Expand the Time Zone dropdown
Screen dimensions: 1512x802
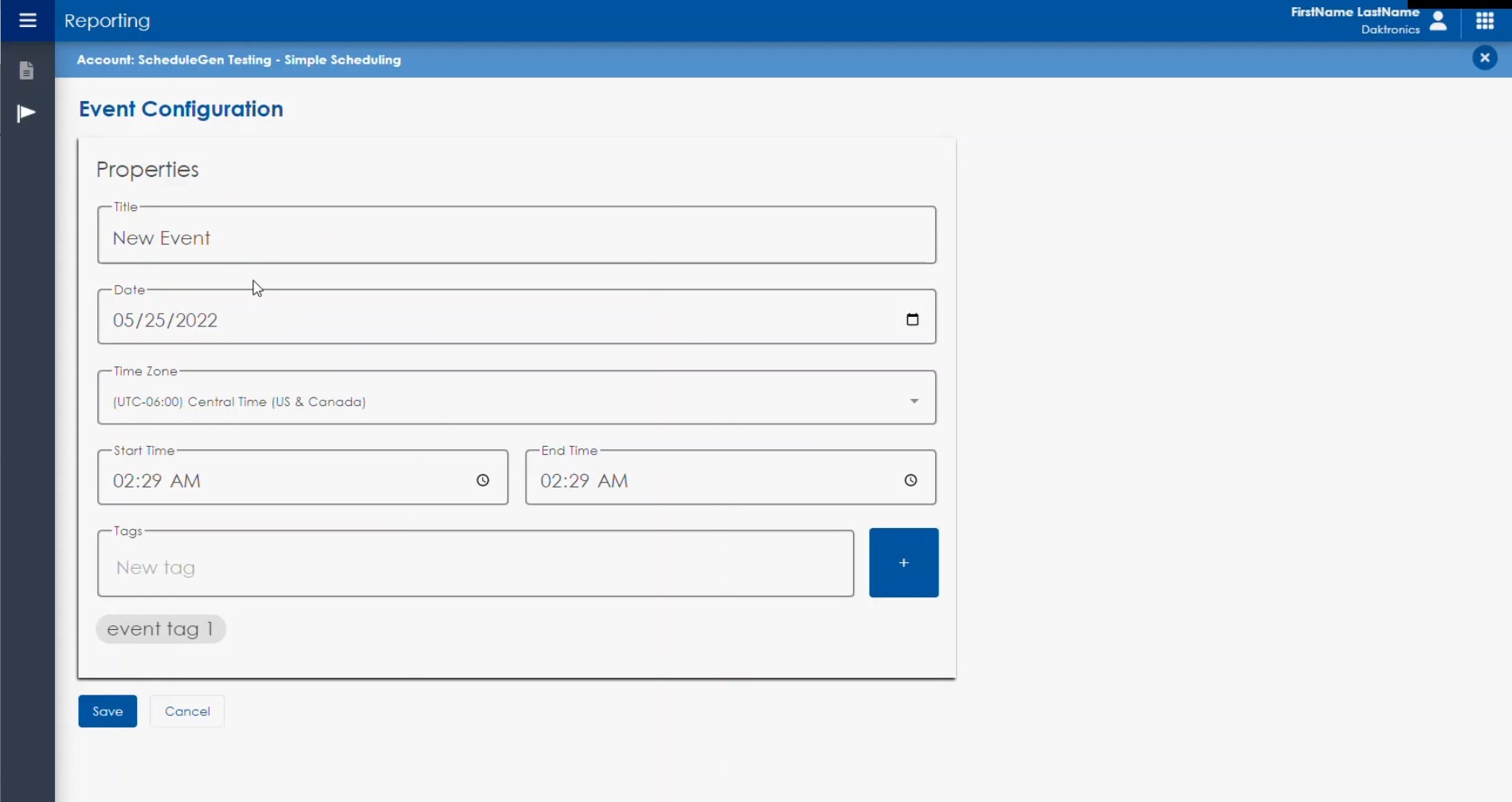[914, 401]
